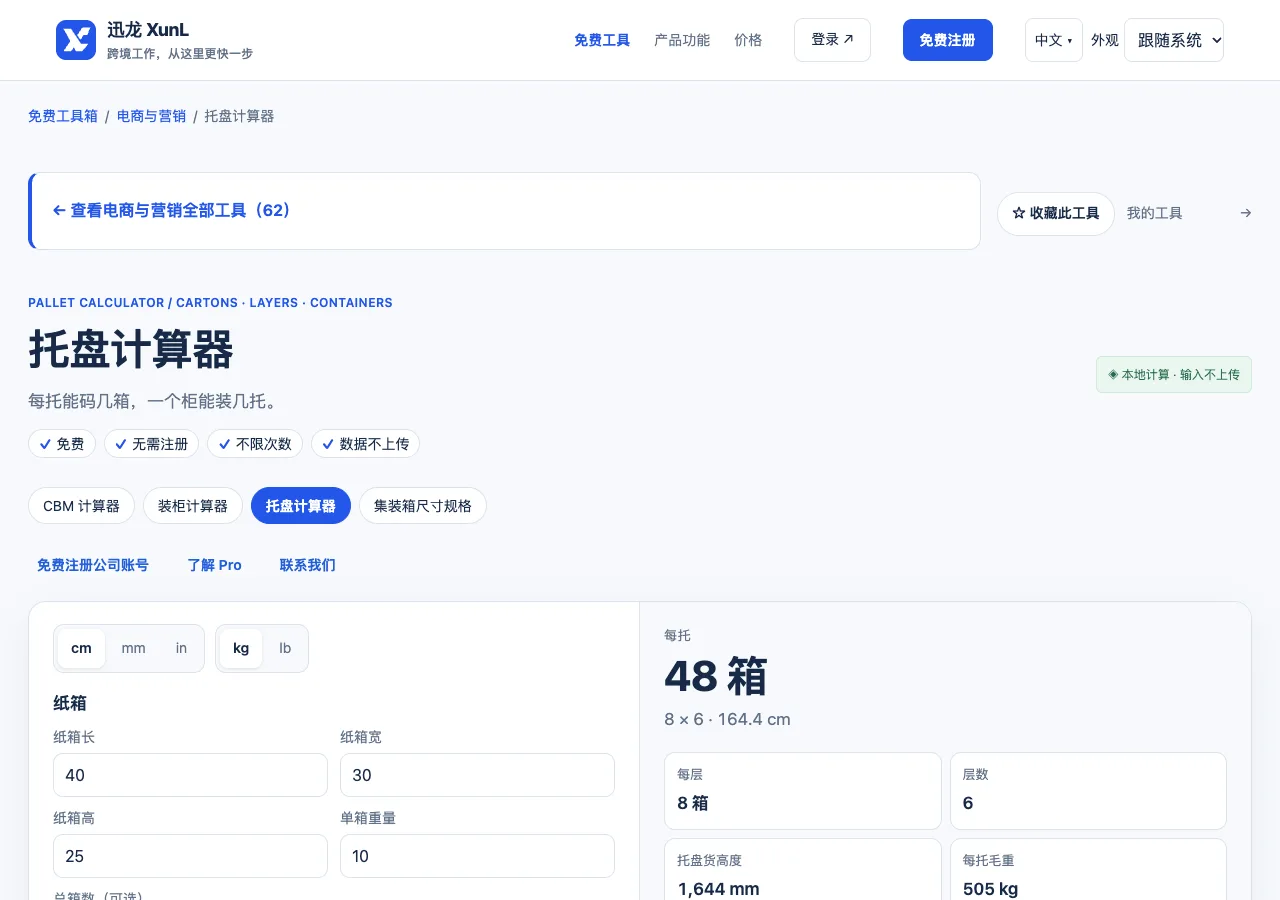Switch to the CBM 计算器 tab

click(81, 506)
